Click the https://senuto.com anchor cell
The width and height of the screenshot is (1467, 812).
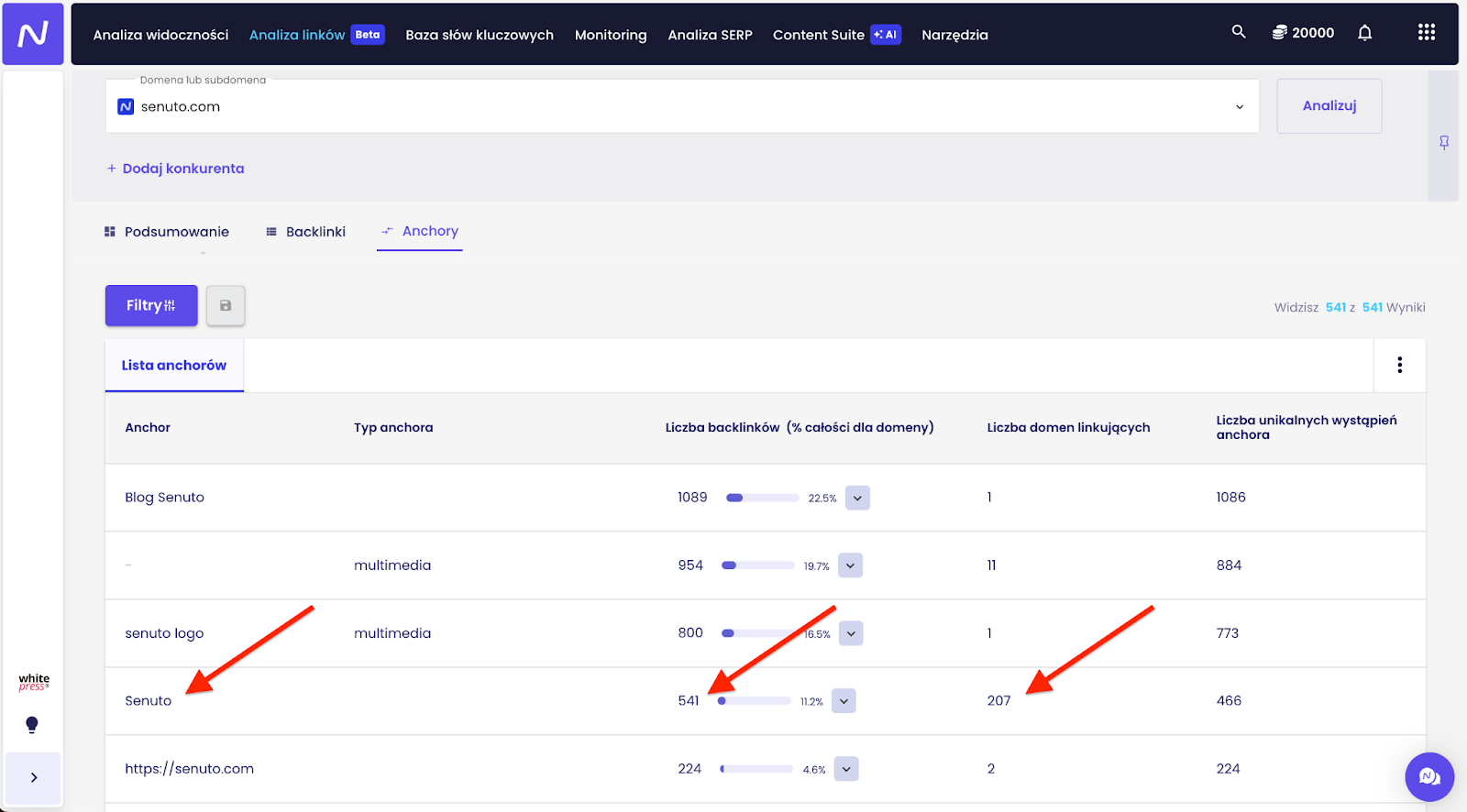(x=190, y=769)
